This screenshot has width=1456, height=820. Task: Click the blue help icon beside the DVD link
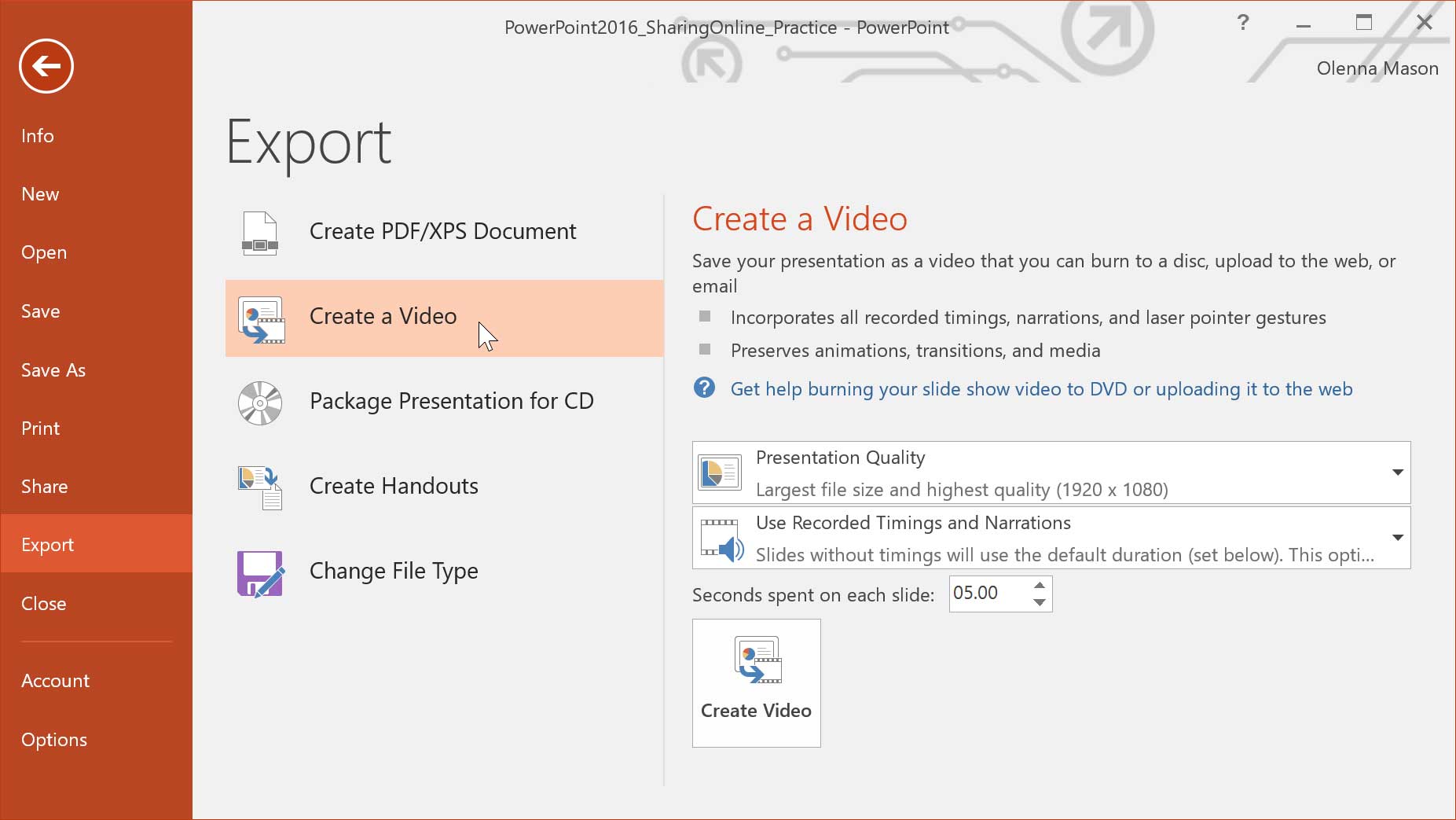point(704,388)
